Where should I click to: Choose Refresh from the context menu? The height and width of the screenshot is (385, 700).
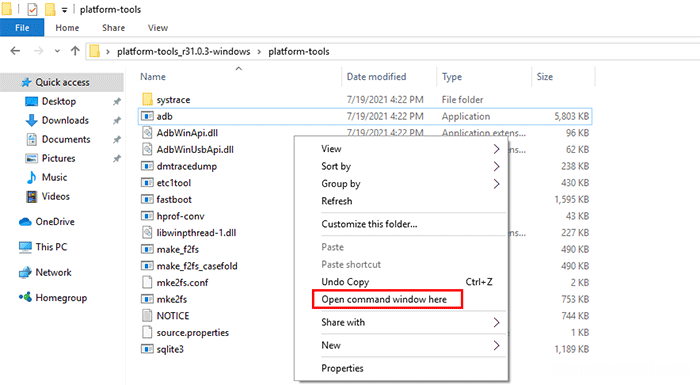(337, 201)
